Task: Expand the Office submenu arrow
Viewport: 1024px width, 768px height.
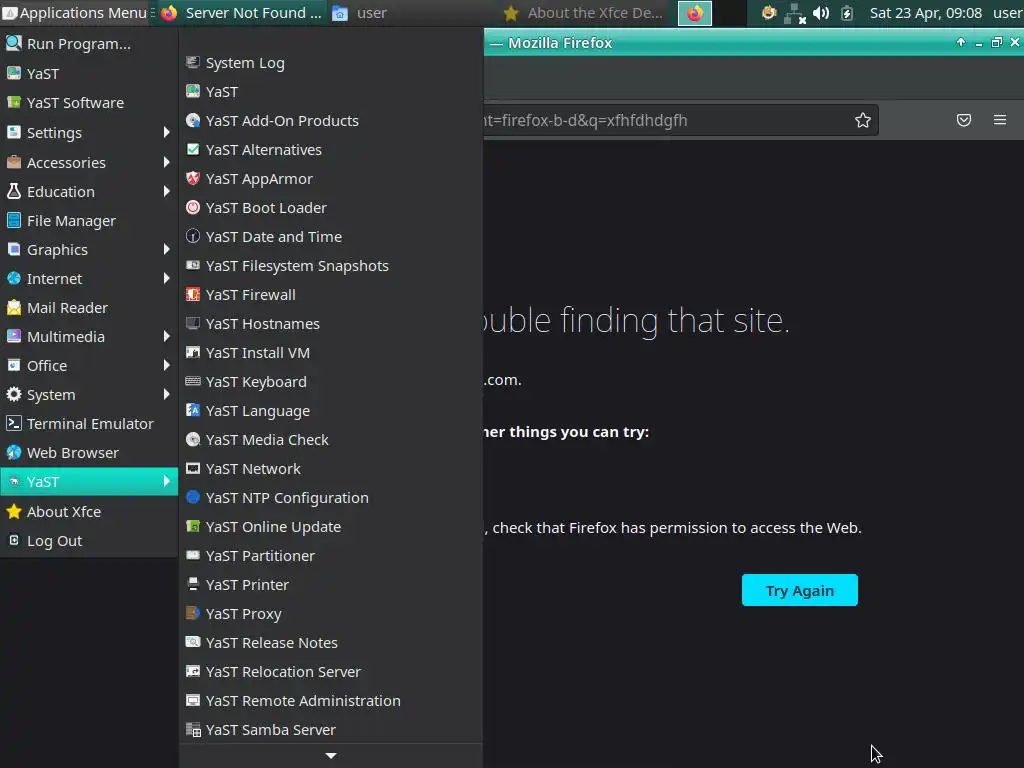Action: (x=167, y=365)
